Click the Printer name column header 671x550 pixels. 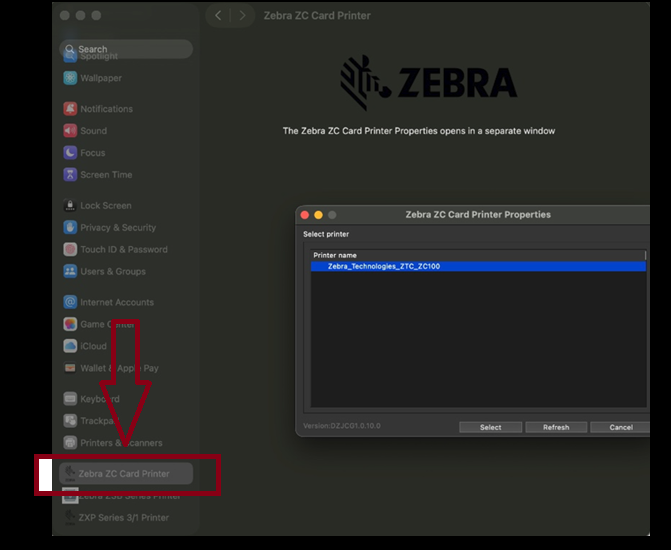[478, 255]
